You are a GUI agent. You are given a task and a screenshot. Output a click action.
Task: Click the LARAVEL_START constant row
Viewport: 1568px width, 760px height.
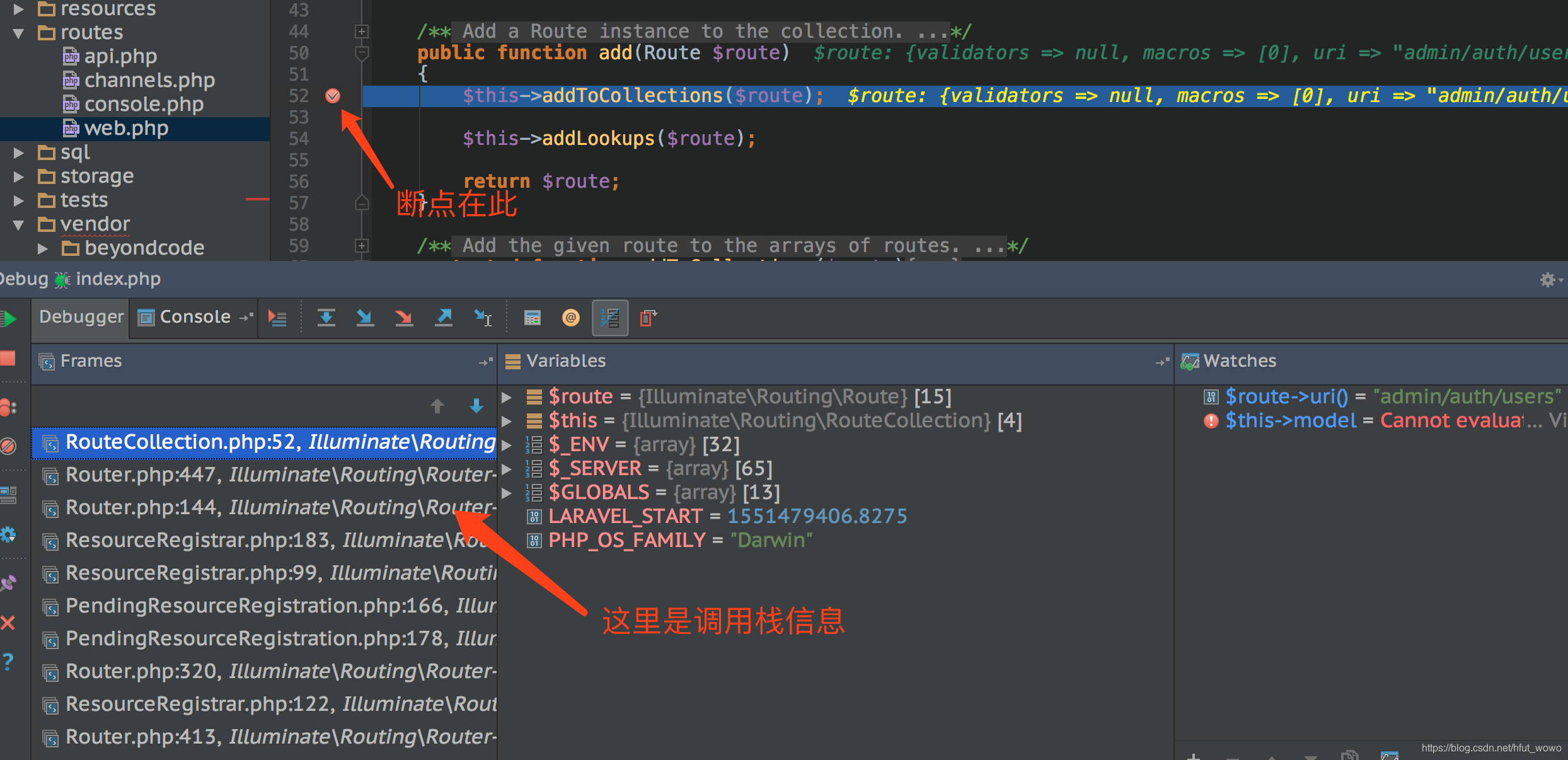coord(717,517)
